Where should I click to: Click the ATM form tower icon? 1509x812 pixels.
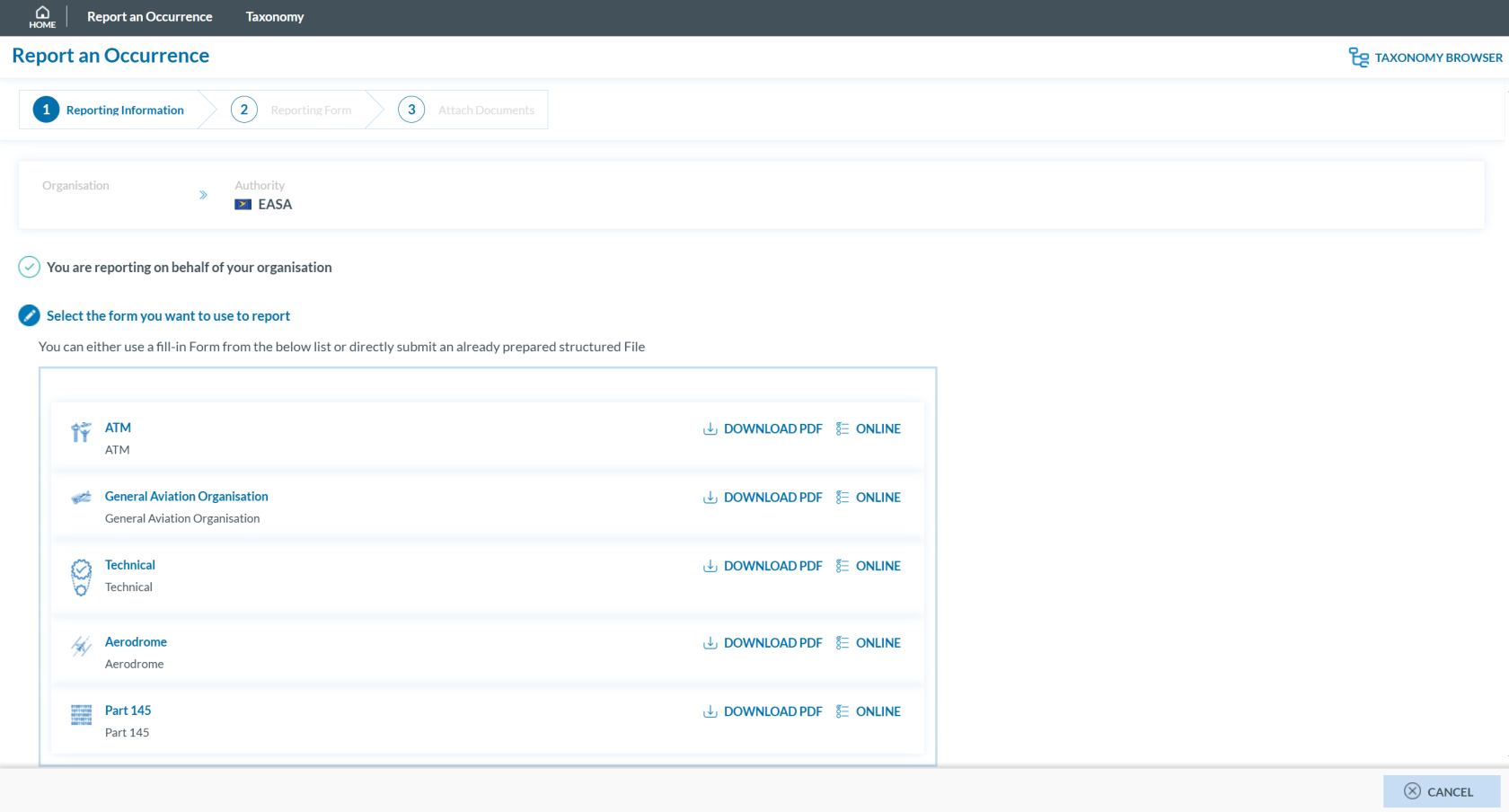pyautogui.click(x=81, y=432)
